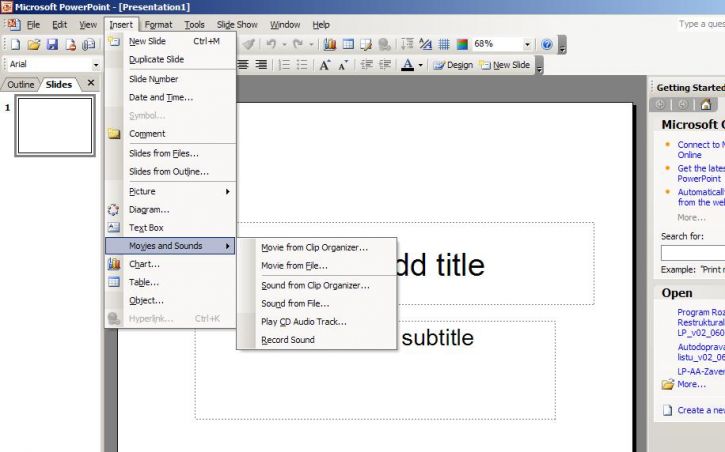Open the Format menu
725x452 pixels.
click(x=158, y=24)
